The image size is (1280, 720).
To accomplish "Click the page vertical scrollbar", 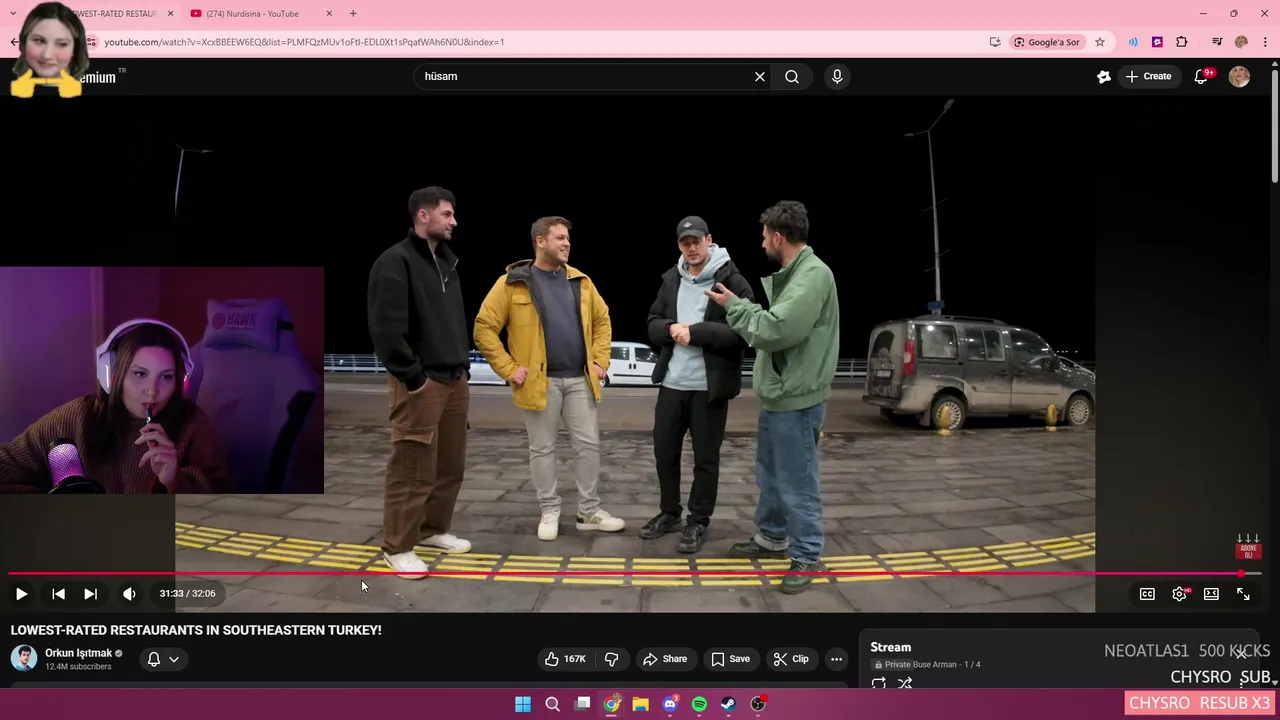I will coord(1274,125).
